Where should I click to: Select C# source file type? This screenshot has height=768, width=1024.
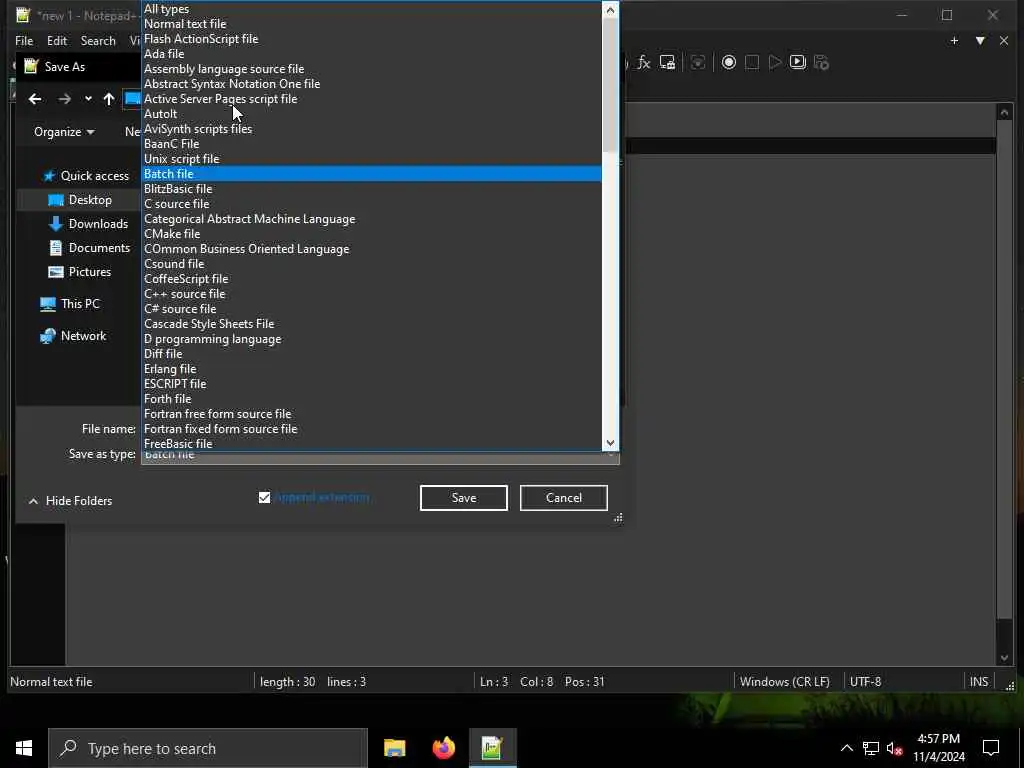(x=372, y=309)
